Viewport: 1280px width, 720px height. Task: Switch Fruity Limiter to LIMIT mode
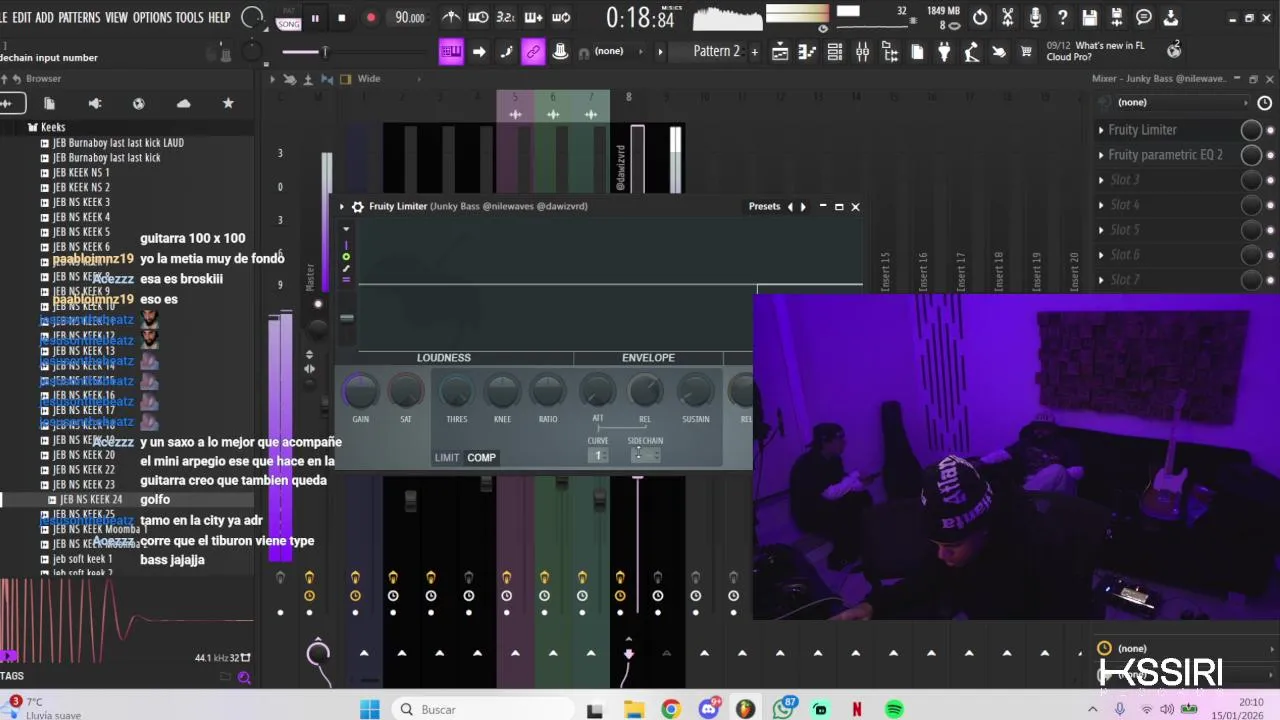[447, 458]
